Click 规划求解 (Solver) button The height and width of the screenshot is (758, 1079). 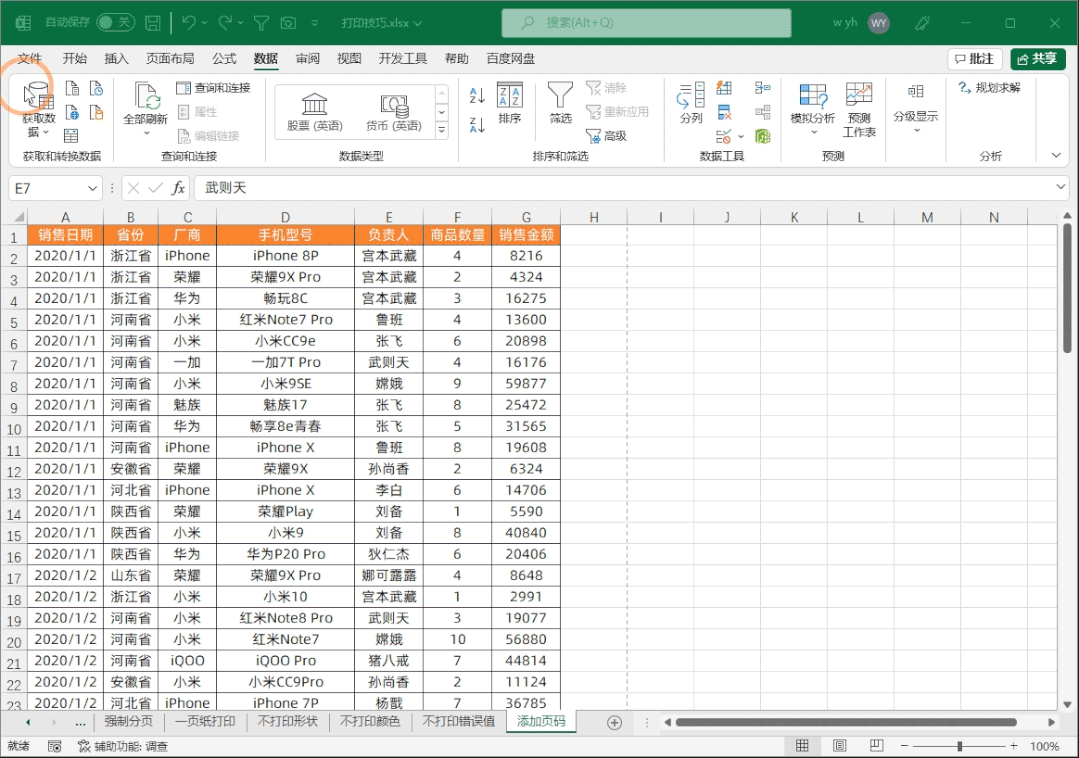point(990,88)
